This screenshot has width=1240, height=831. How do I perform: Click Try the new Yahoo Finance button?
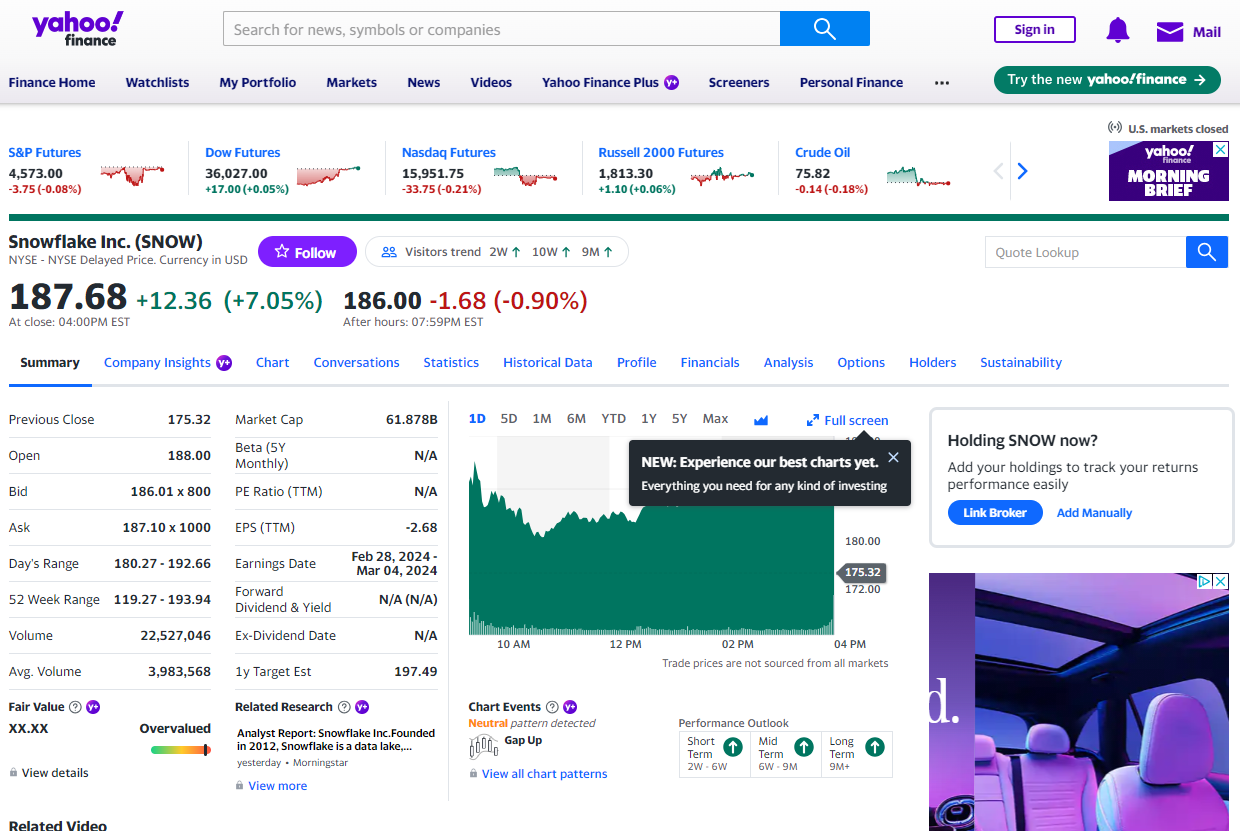(1107, 80)
